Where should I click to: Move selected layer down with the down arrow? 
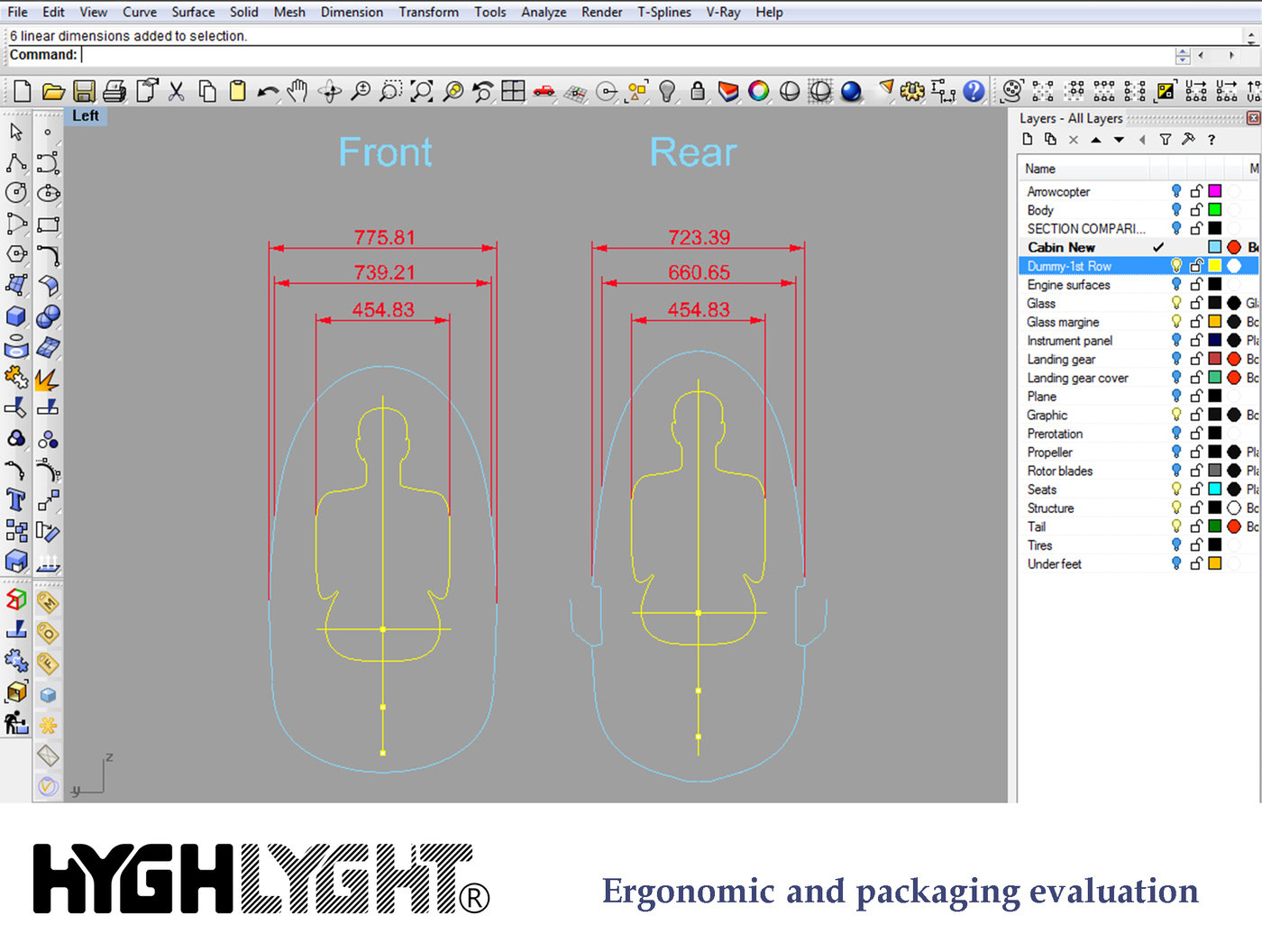point(1119,140)
